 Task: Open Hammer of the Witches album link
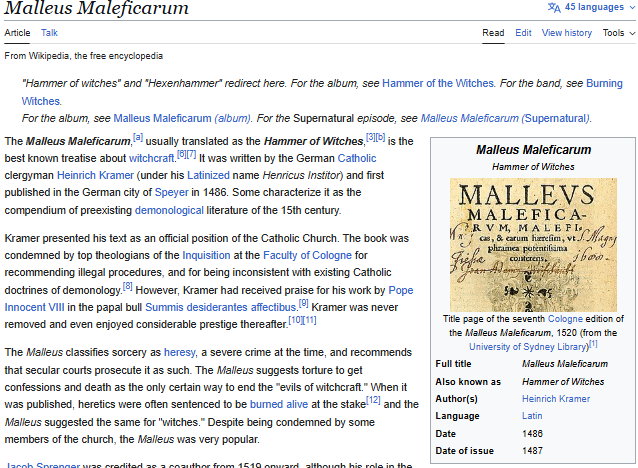click(x=438, y=83)
